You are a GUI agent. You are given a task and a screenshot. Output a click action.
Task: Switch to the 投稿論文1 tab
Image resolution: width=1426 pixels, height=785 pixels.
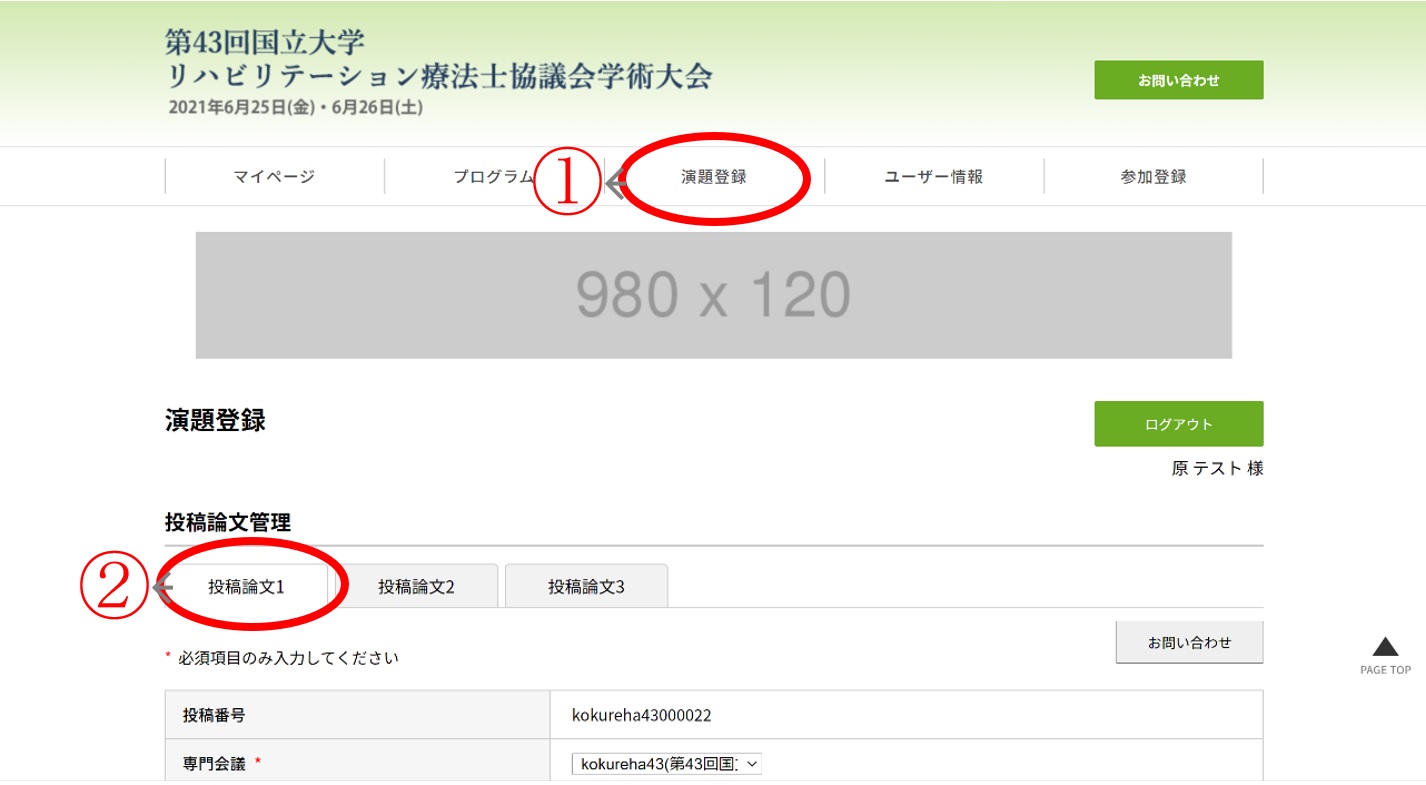(246, 587)
